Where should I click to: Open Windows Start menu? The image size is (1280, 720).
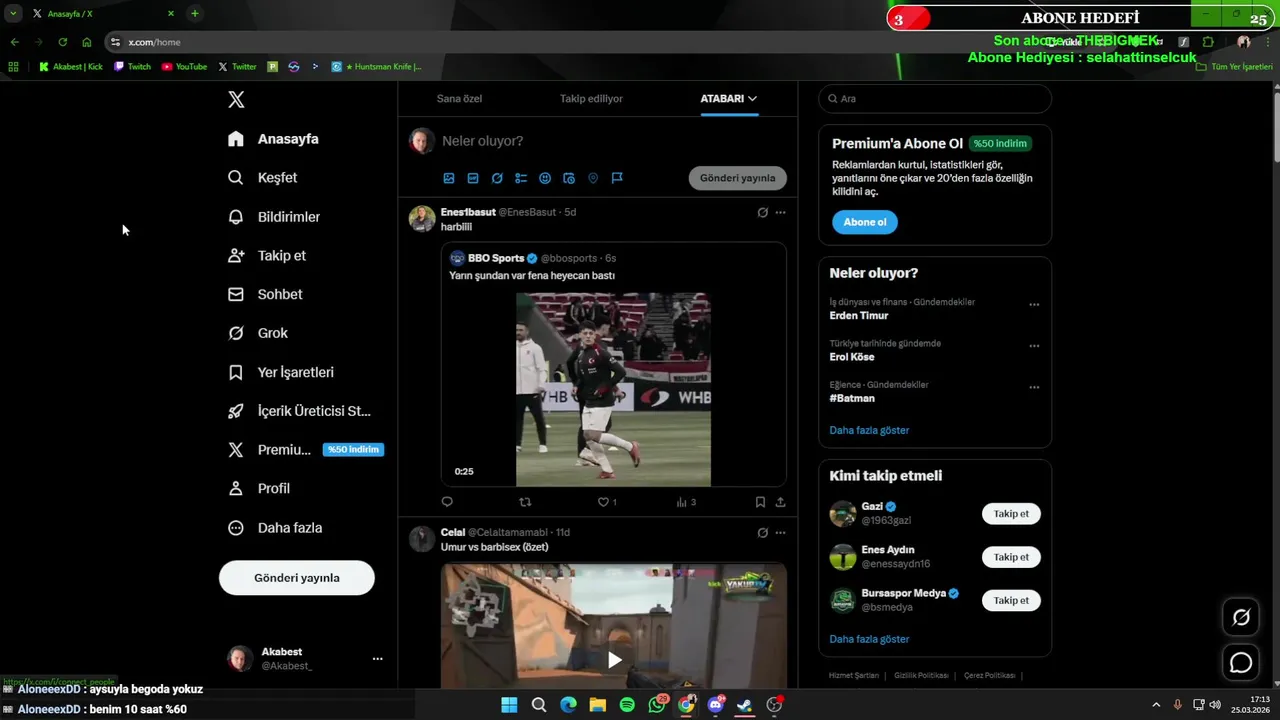pos(509,705)
